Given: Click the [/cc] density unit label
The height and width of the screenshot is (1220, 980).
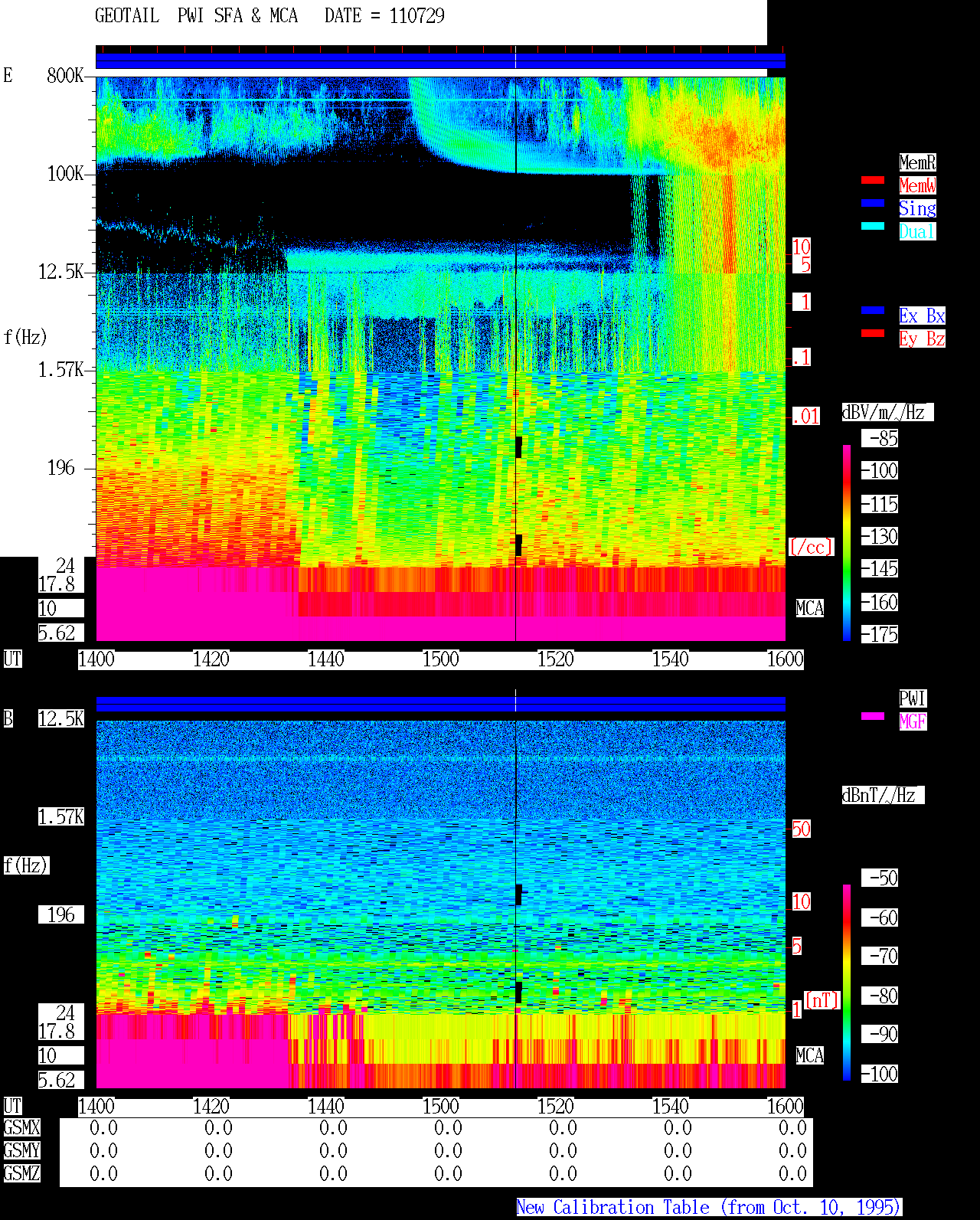Looking at the screenshot, I should point(811,547).
